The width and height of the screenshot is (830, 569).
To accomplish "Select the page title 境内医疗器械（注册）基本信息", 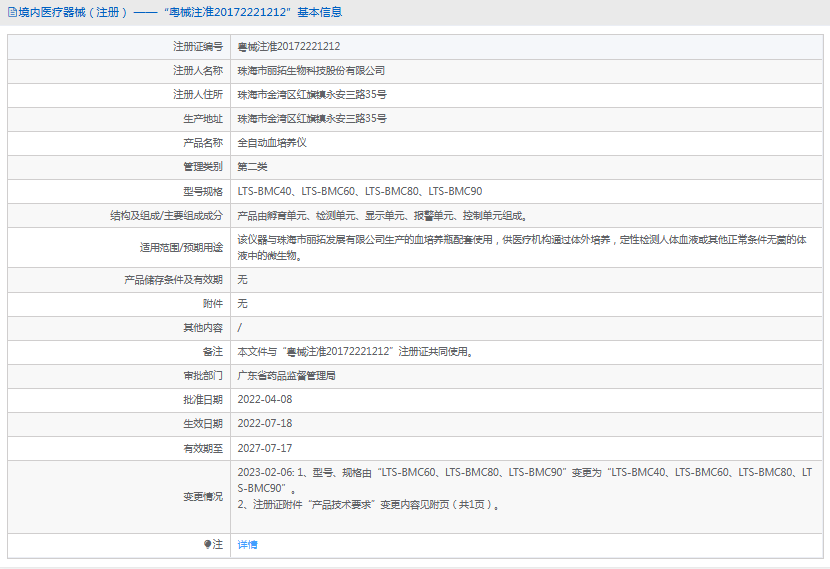I will [x=180, y=12].
